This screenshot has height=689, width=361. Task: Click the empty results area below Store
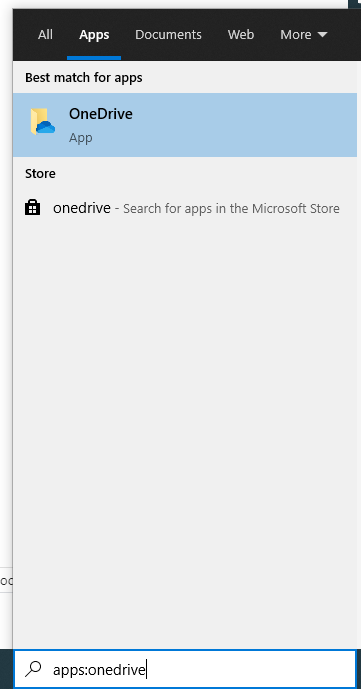[185, 435]
